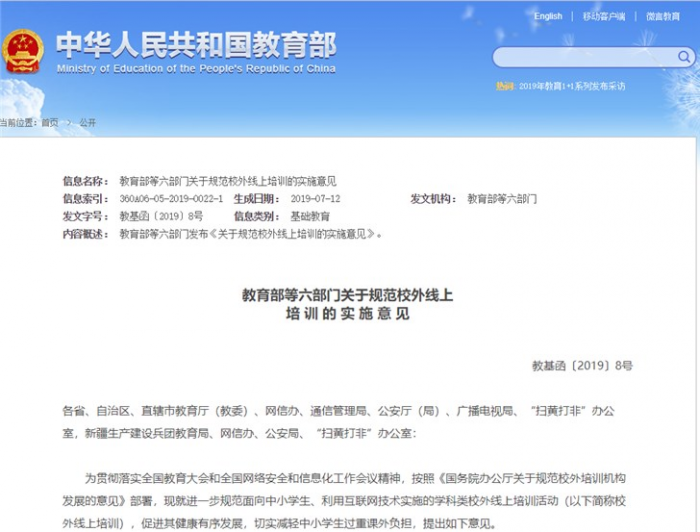Click the document title in 信息名称 row
700x532 pixels.
228,181
